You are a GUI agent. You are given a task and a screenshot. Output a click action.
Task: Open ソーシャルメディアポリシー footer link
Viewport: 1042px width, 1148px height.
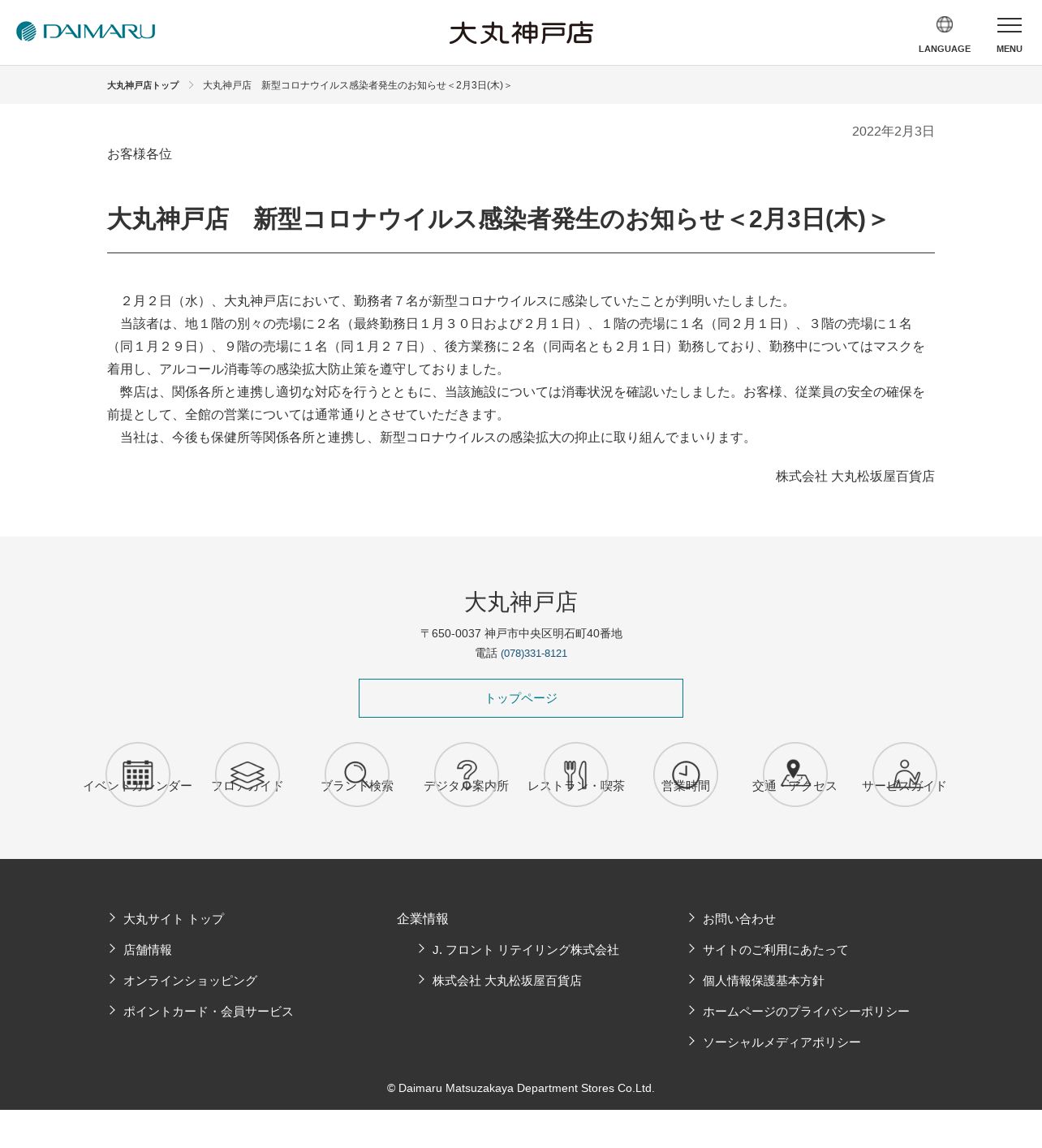[781, 1042]
